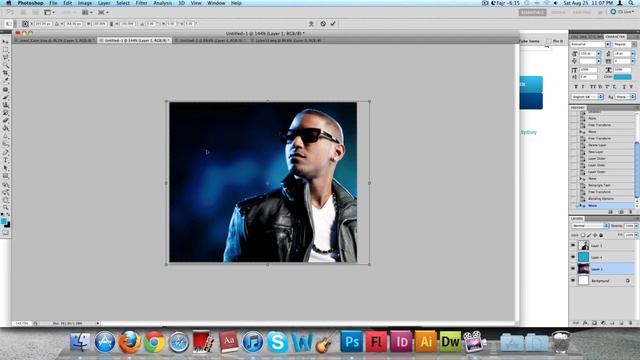Click the reference point location grid

pyautogui.click(x=25, y=24)
